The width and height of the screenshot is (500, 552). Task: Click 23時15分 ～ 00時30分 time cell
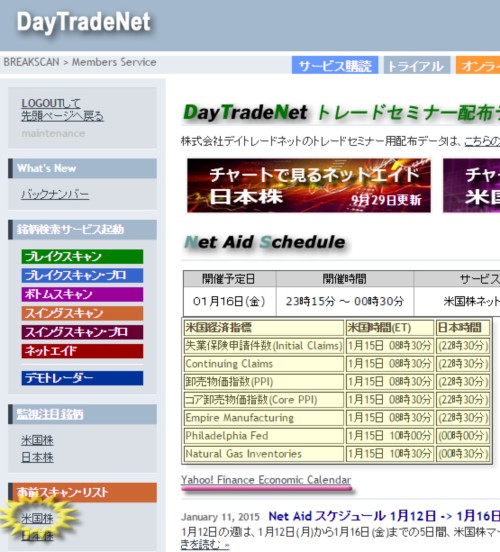coord(345,301)
